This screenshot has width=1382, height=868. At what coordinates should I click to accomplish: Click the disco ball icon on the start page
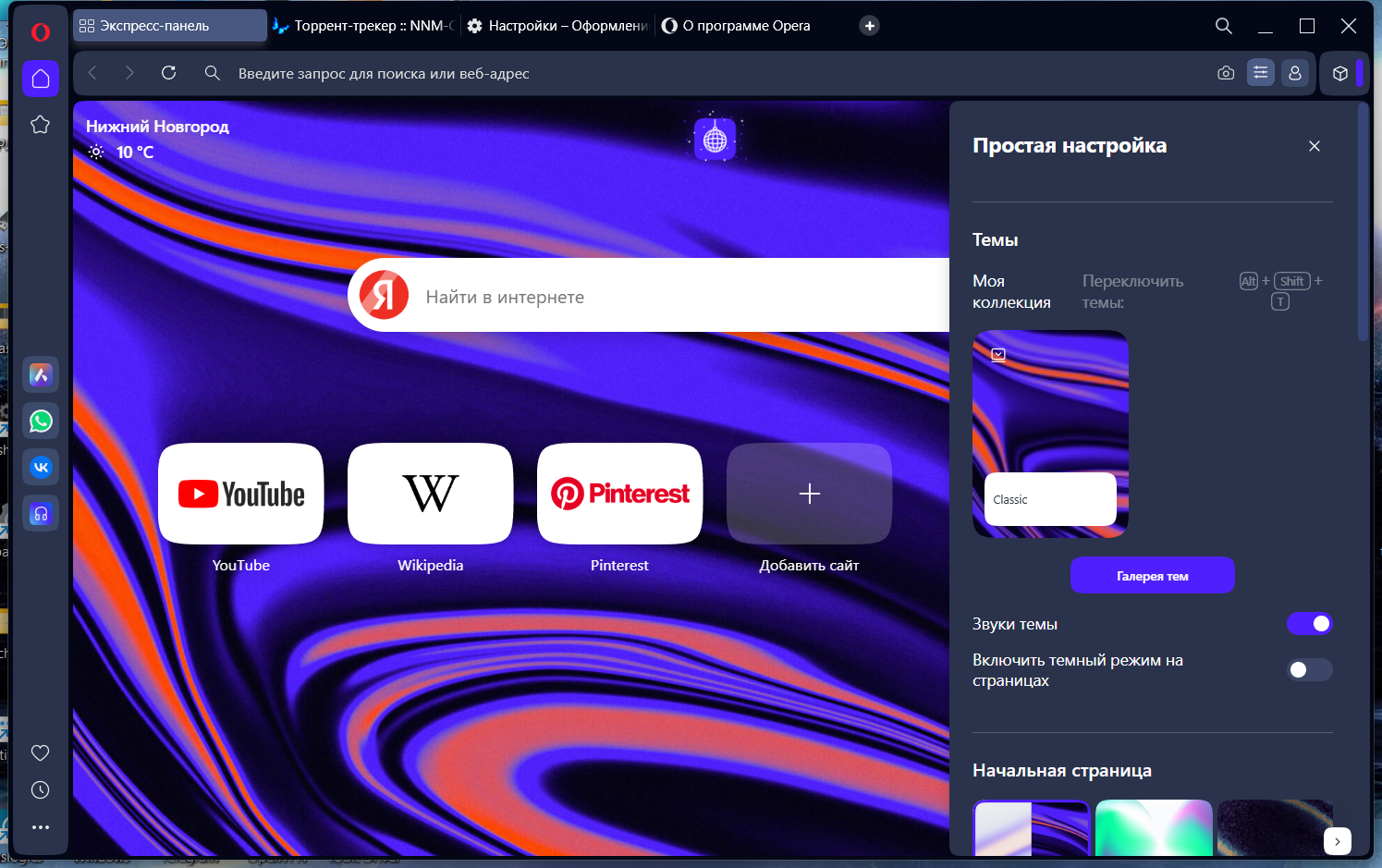tap(715, 140)
